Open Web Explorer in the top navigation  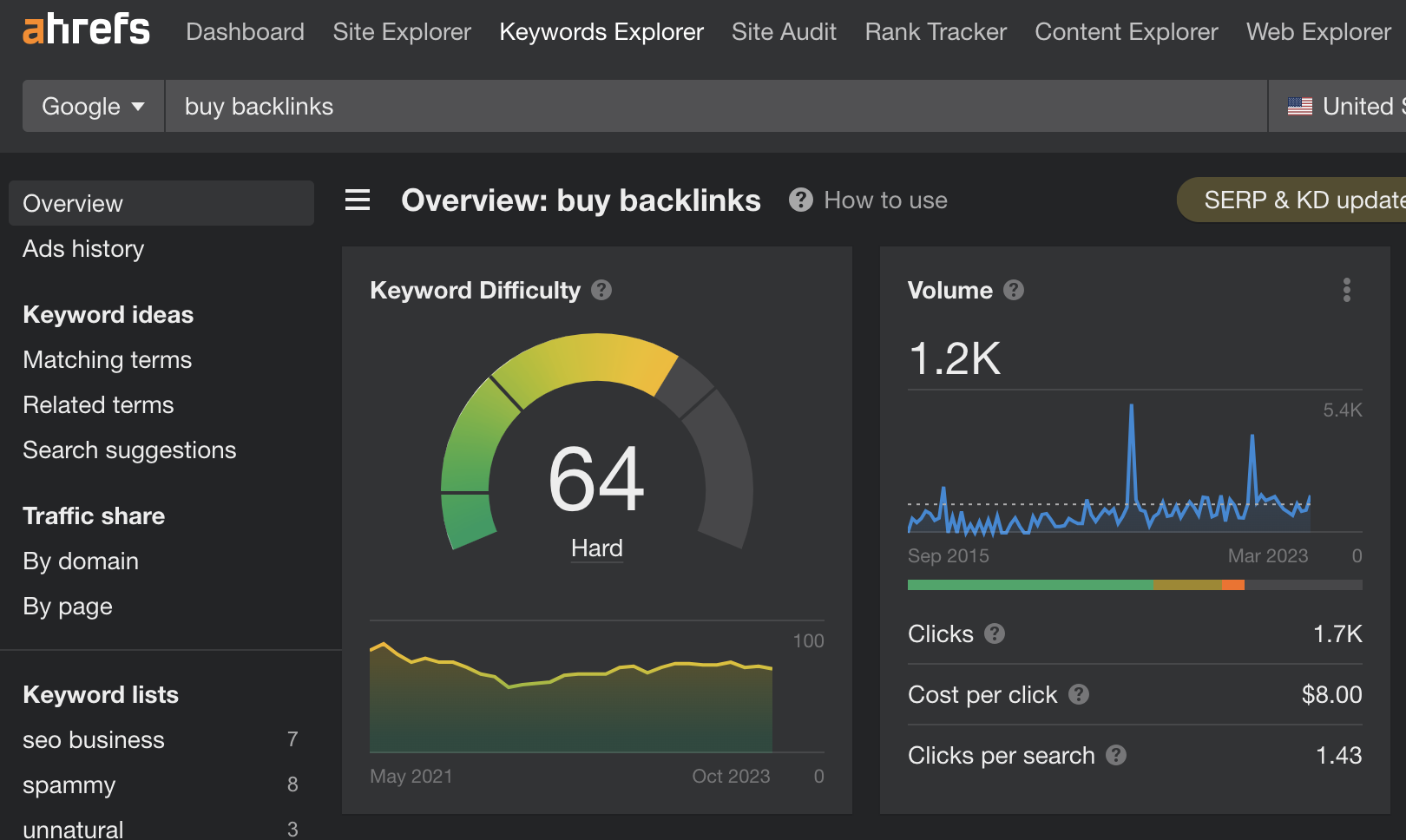1319,32
